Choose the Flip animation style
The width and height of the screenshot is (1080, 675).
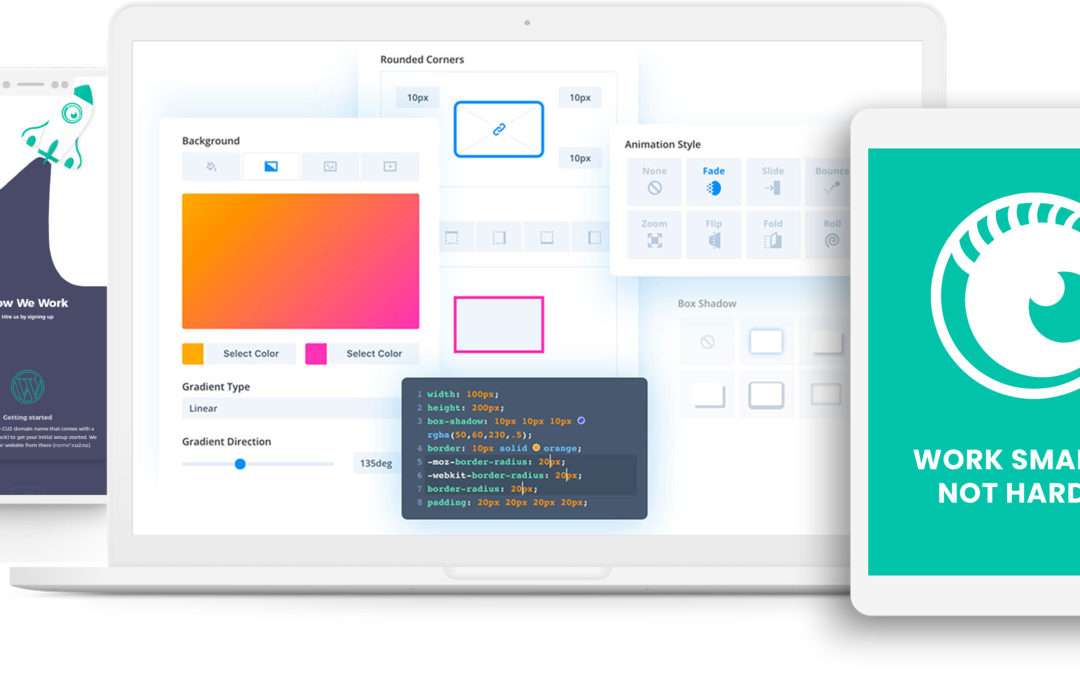(x=714, y=234)
